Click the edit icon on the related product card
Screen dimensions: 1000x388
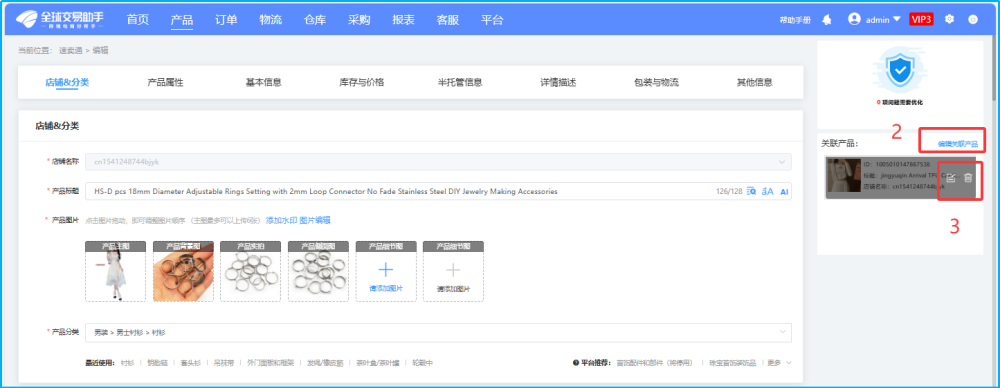tap(951, 178)
